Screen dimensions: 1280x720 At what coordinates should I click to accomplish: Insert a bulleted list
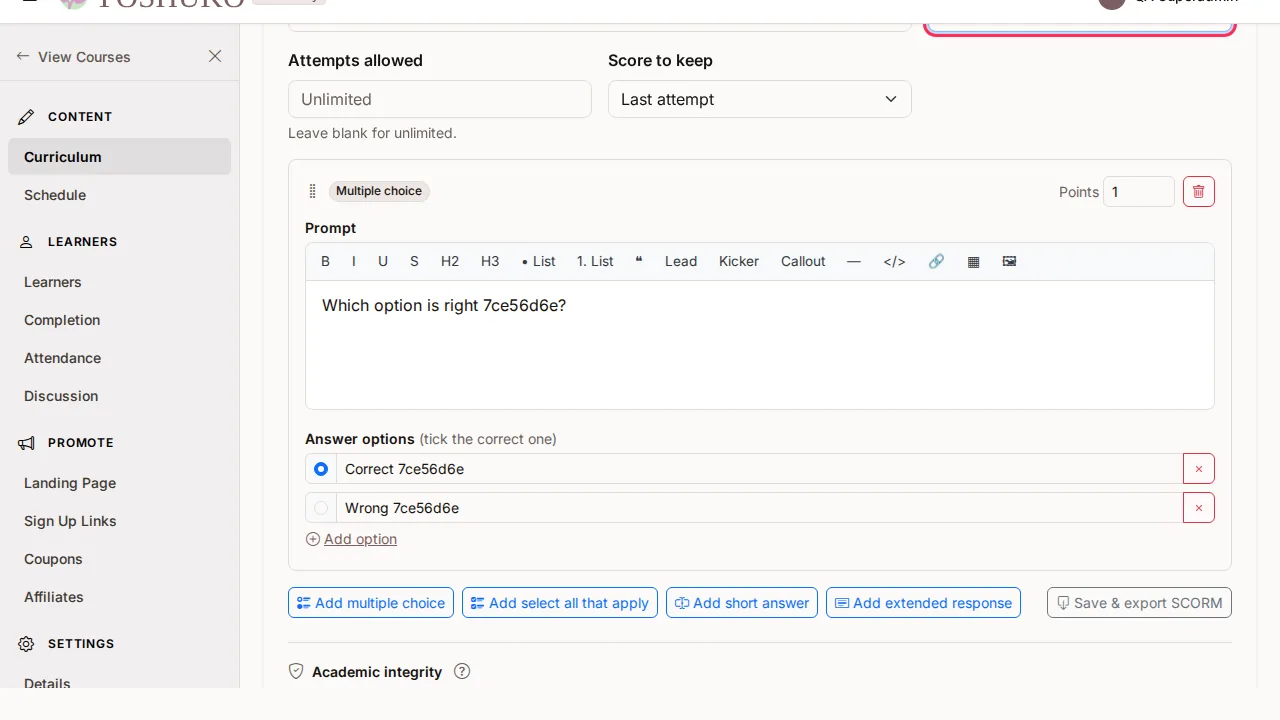pos(538,261)
